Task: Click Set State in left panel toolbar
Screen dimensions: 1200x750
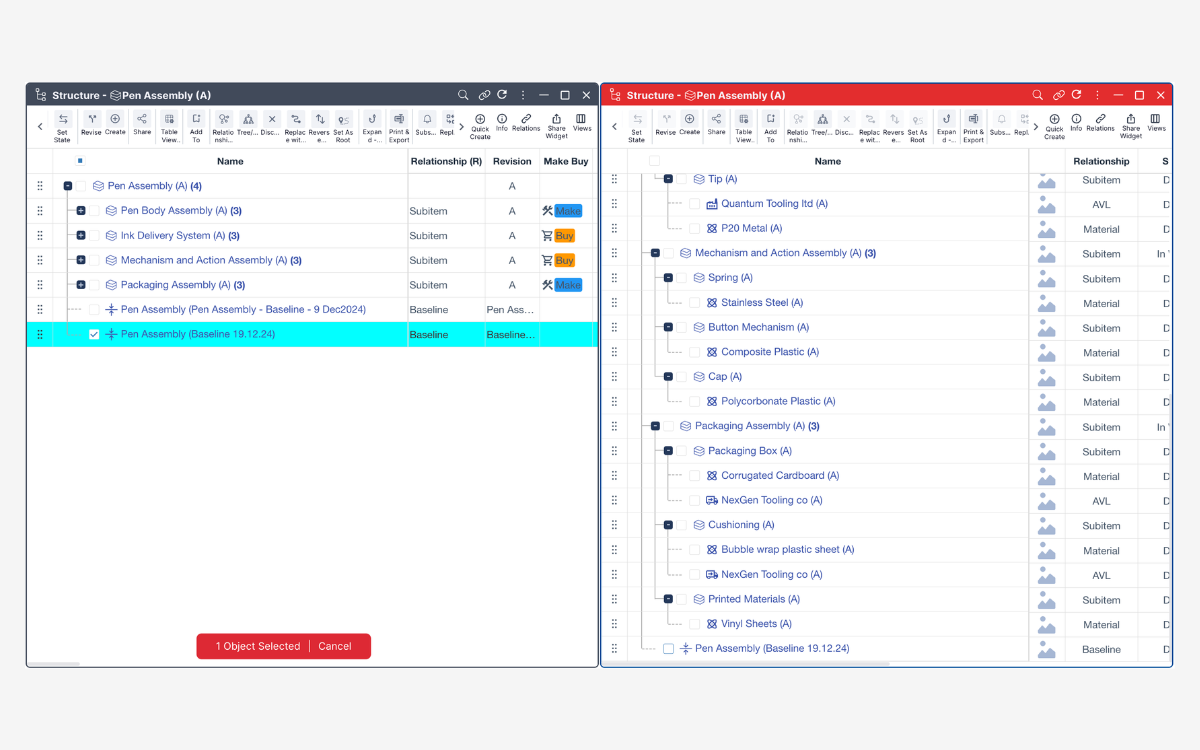Action: point(62,125)
